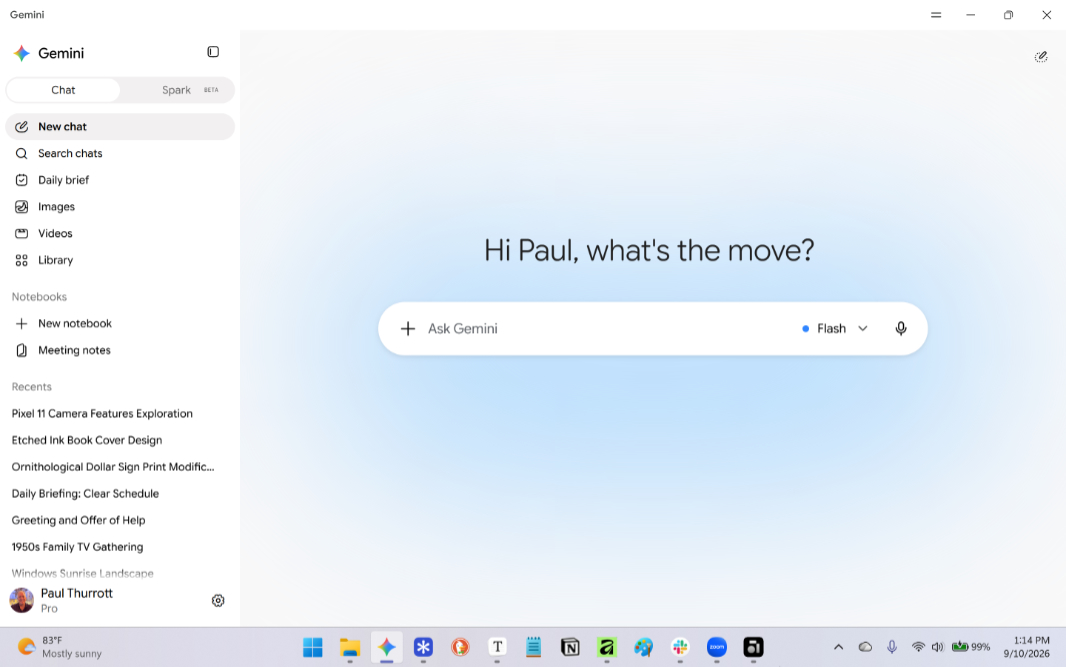Open the clock showing 1:14 PM

pos(1027,647)
